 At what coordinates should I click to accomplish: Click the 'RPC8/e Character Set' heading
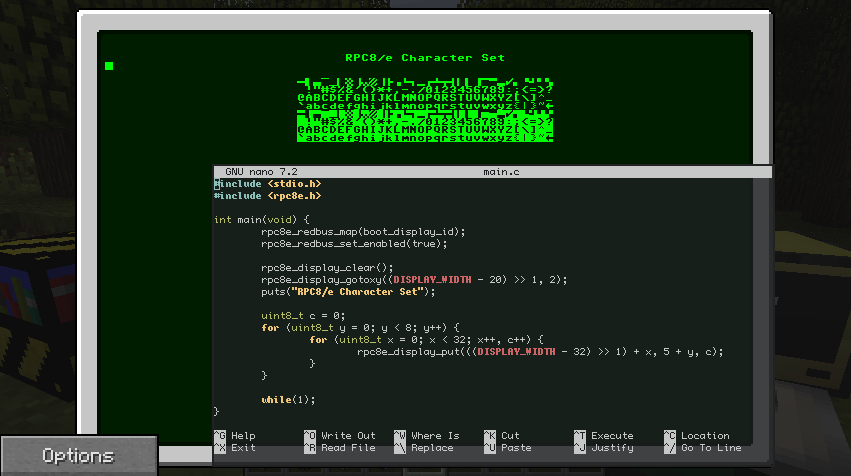[425, 58]
